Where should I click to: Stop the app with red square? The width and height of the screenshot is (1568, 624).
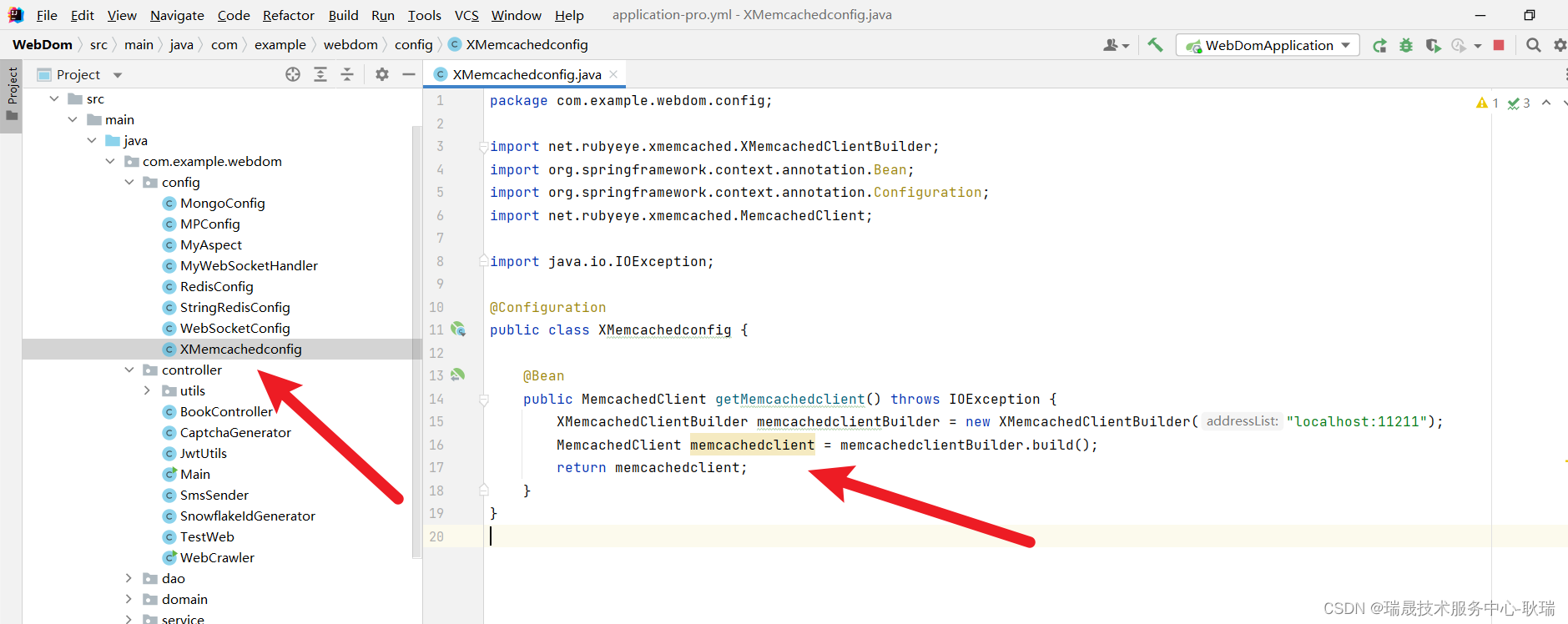pos(1499,45)
